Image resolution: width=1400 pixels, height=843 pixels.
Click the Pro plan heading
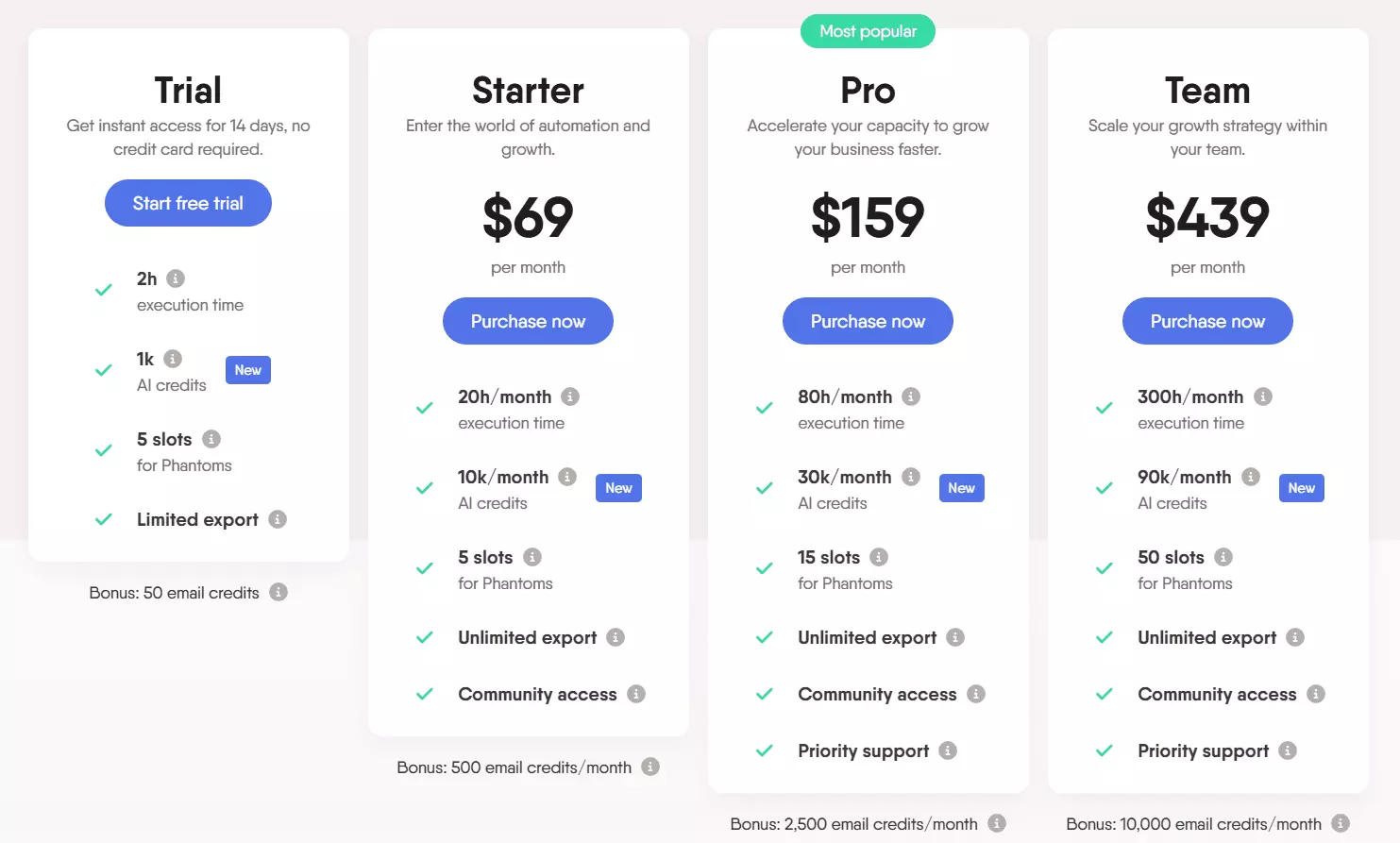point(868,91)
